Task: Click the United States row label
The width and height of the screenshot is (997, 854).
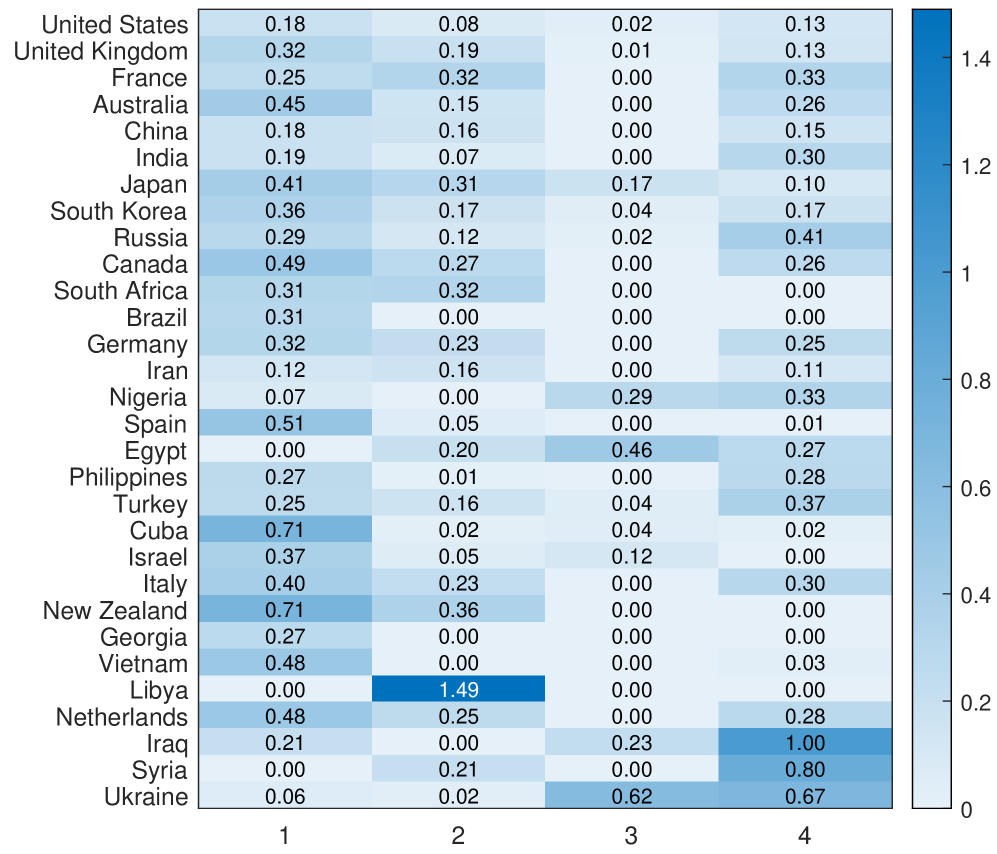Action: click(x=114, y=24)
